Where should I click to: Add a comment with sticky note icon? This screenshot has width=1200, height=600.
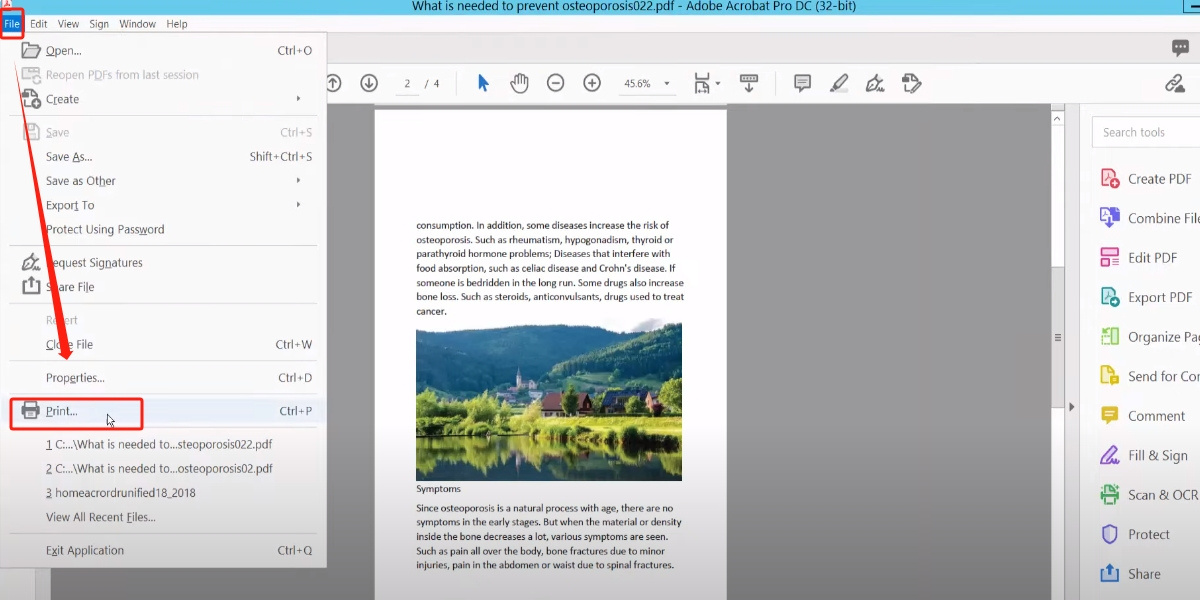point(802,83)
